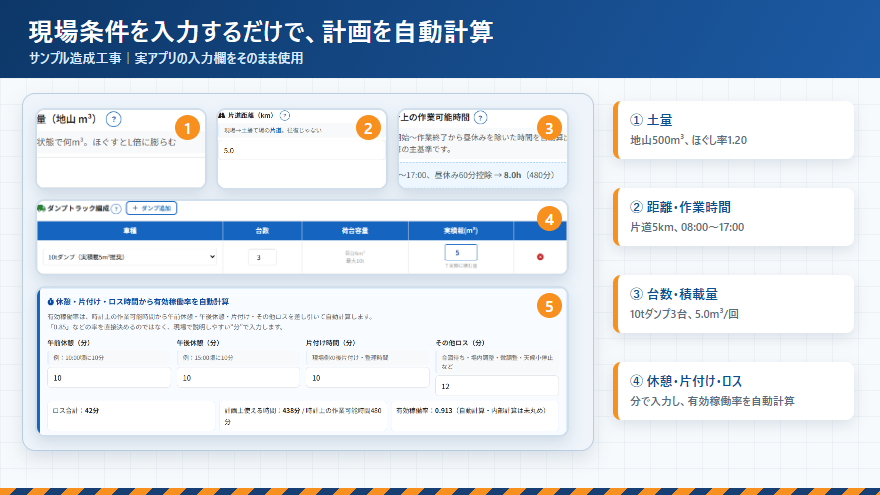Screen dimensions: 880x495
Task: Click the green dump truck icon
Action: [42, 208]
